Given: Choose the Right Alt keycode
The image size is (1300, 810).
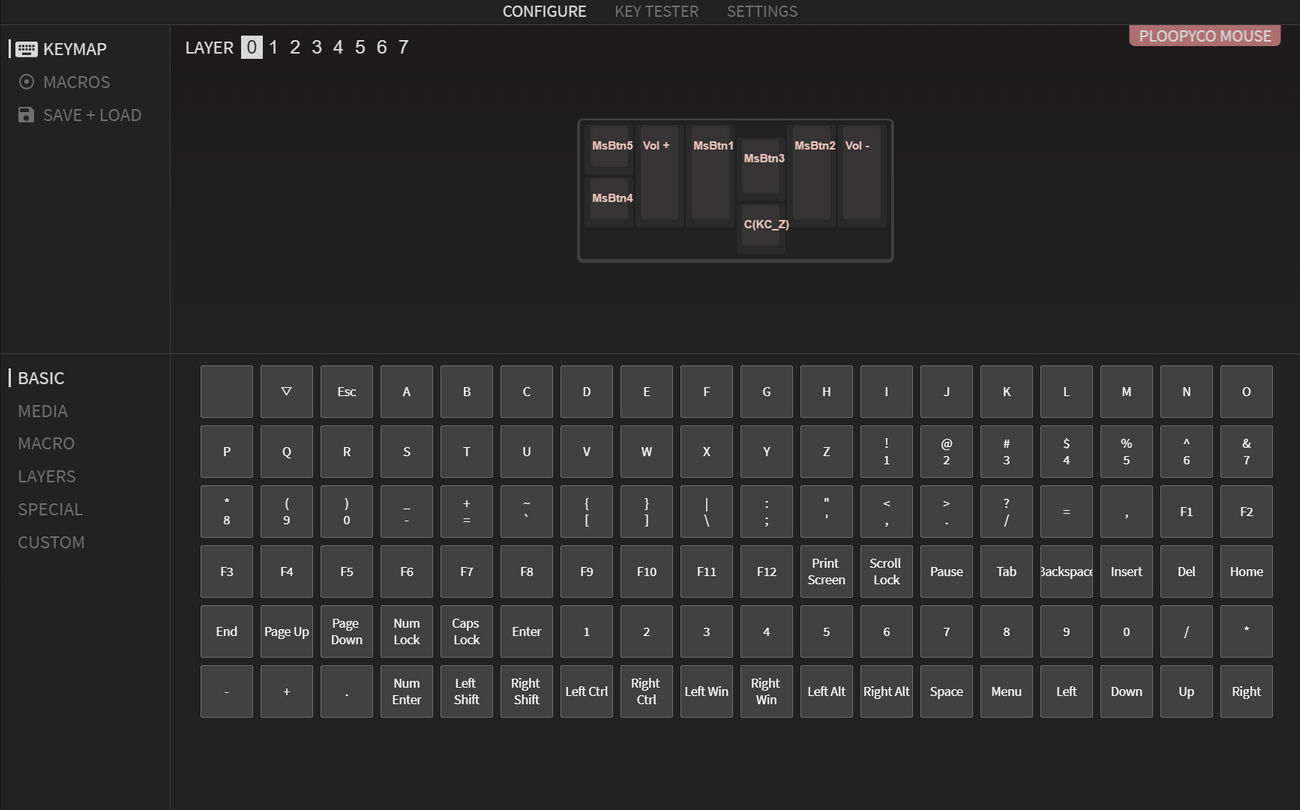Looking at the screenshot, I should coord(886,691).
